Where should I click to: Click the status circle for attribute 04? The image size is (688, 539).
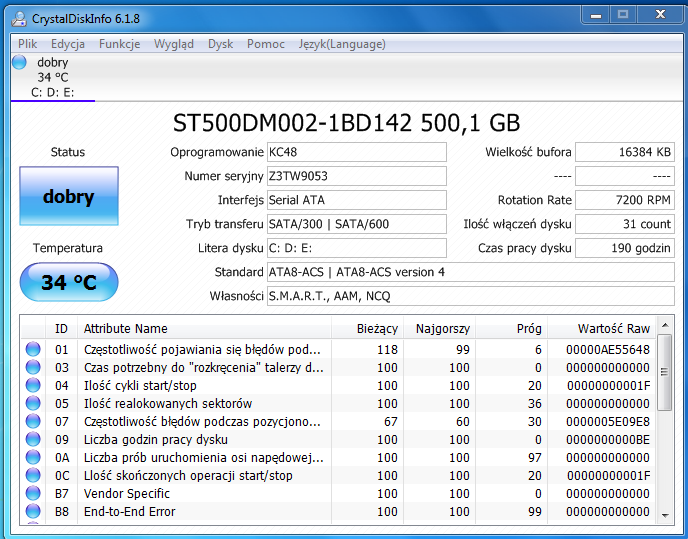pos(33,385)
